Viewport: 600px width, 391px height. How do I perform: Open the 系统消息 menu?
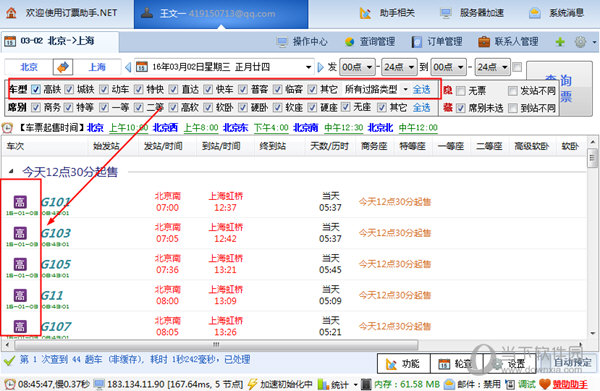[x=557, y=13]
